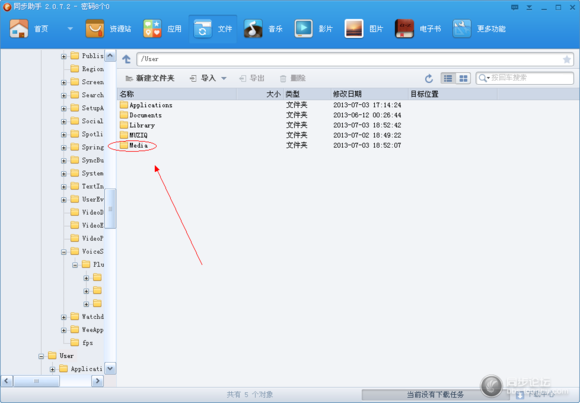
Task: Sort by the 名称 column header
Action: click(x=177, y=94)
